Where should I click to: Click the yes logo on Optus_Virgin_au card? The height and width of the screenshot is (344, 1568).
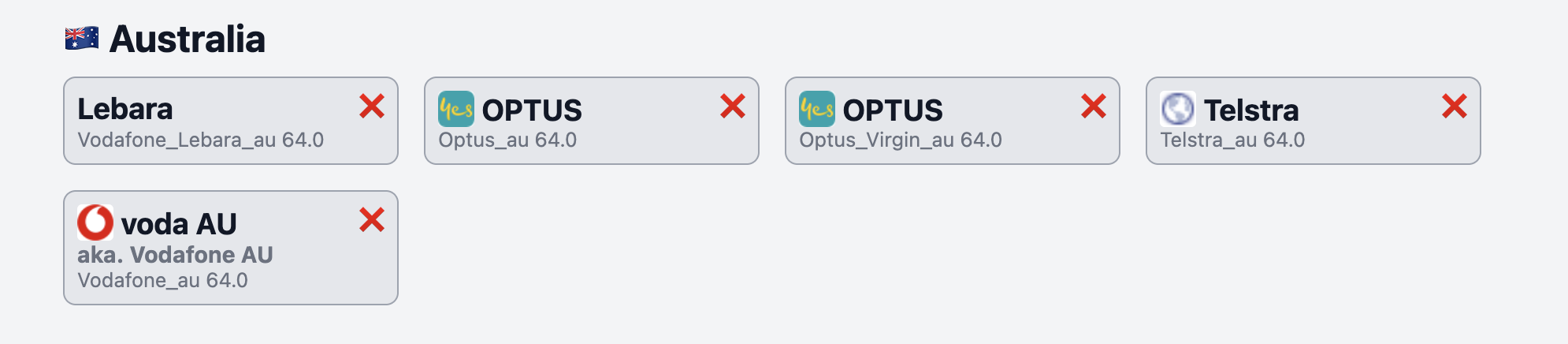[817, 109]
